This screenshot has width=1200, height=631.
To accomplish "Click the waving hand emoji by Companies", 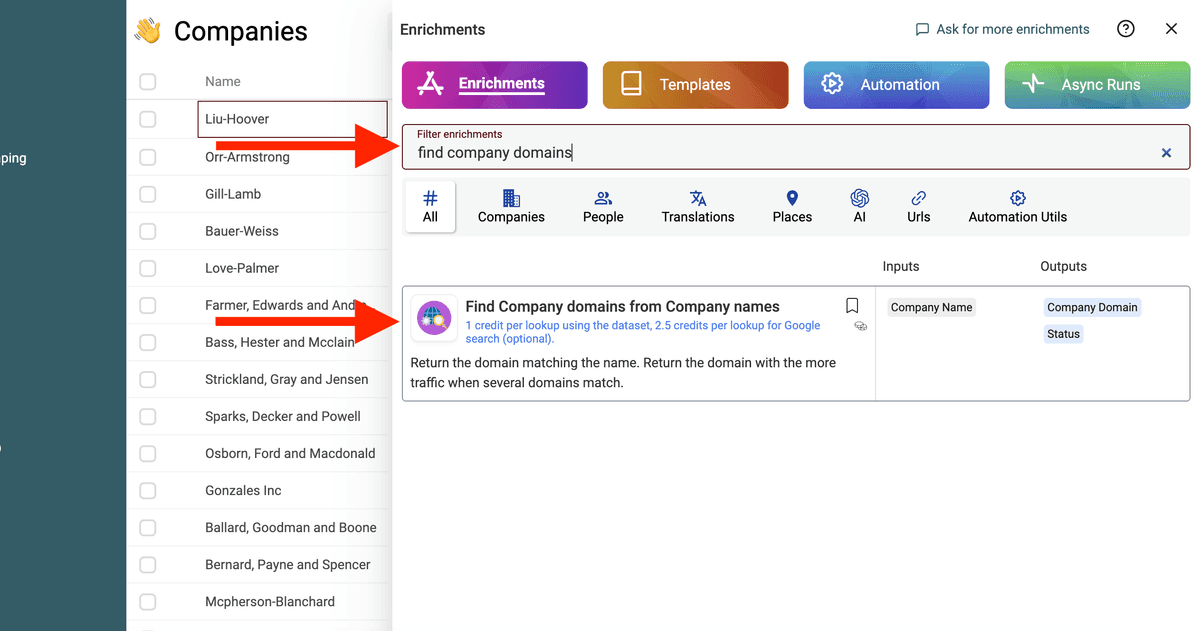I will [x=148, y=31].
